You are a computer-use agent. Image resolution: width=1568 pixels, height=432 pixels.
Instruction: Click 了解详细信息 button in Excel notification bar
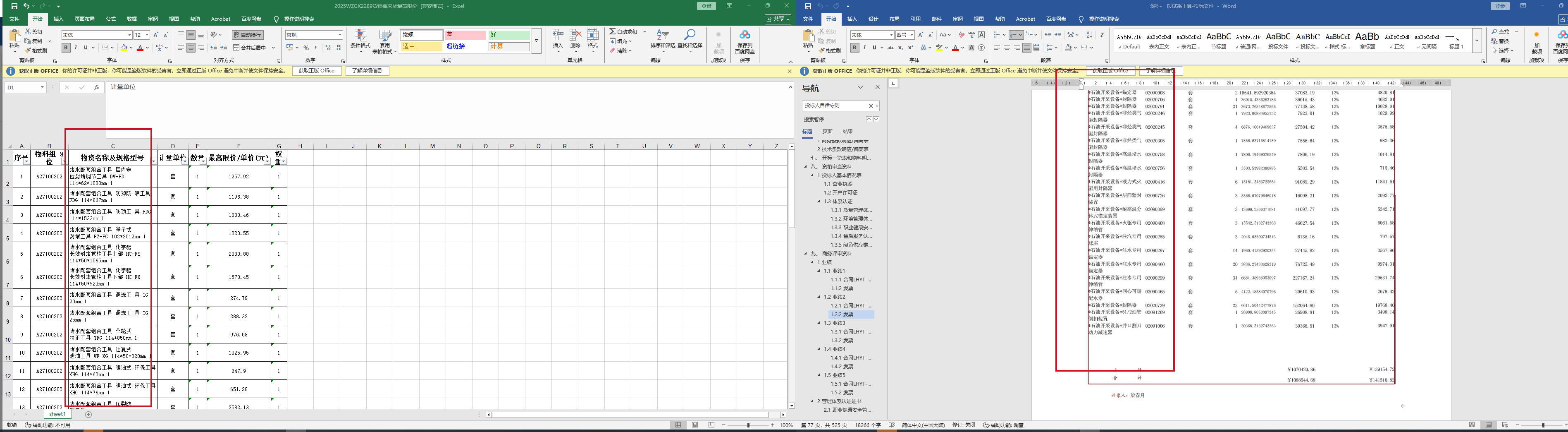pos(368,71)
